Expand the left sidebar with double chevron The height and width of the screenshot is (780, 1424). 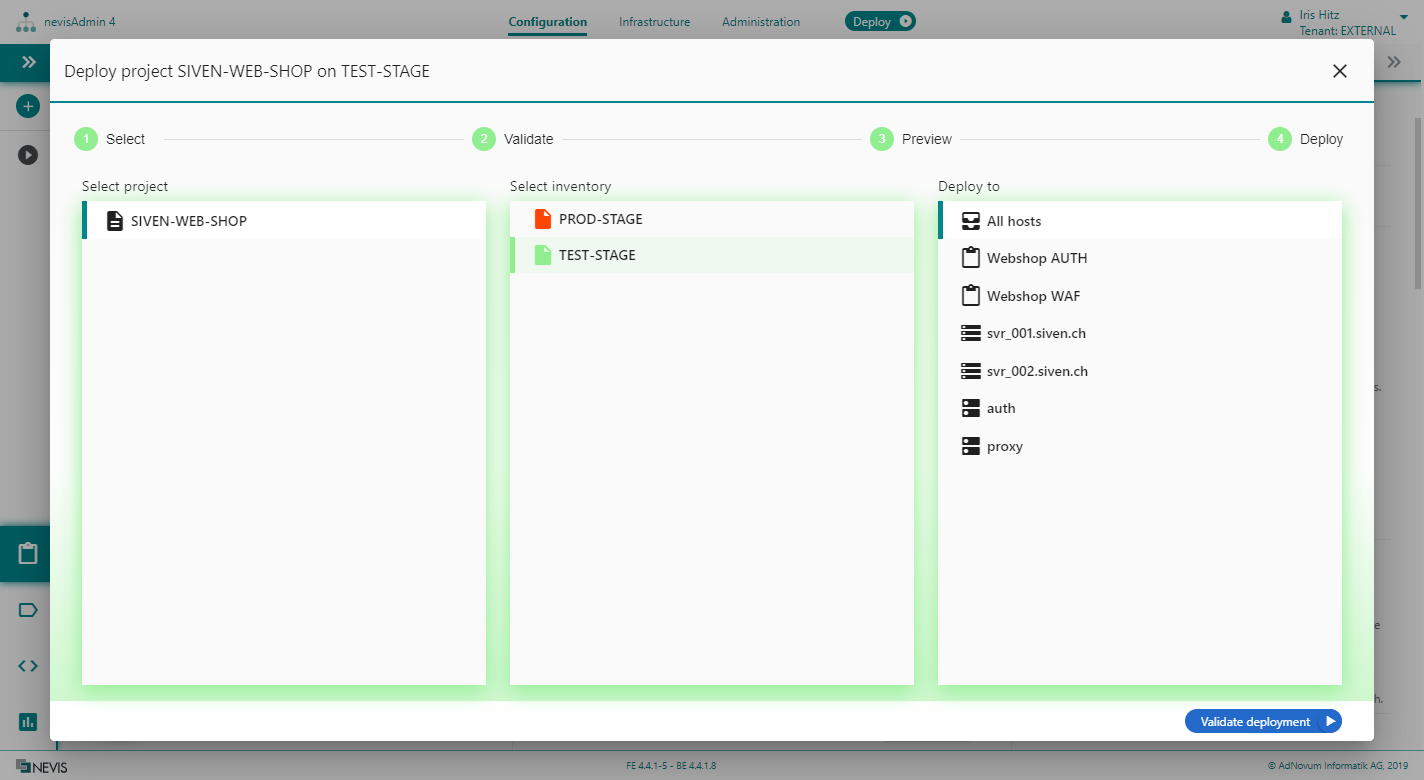[x=28, y=62]
